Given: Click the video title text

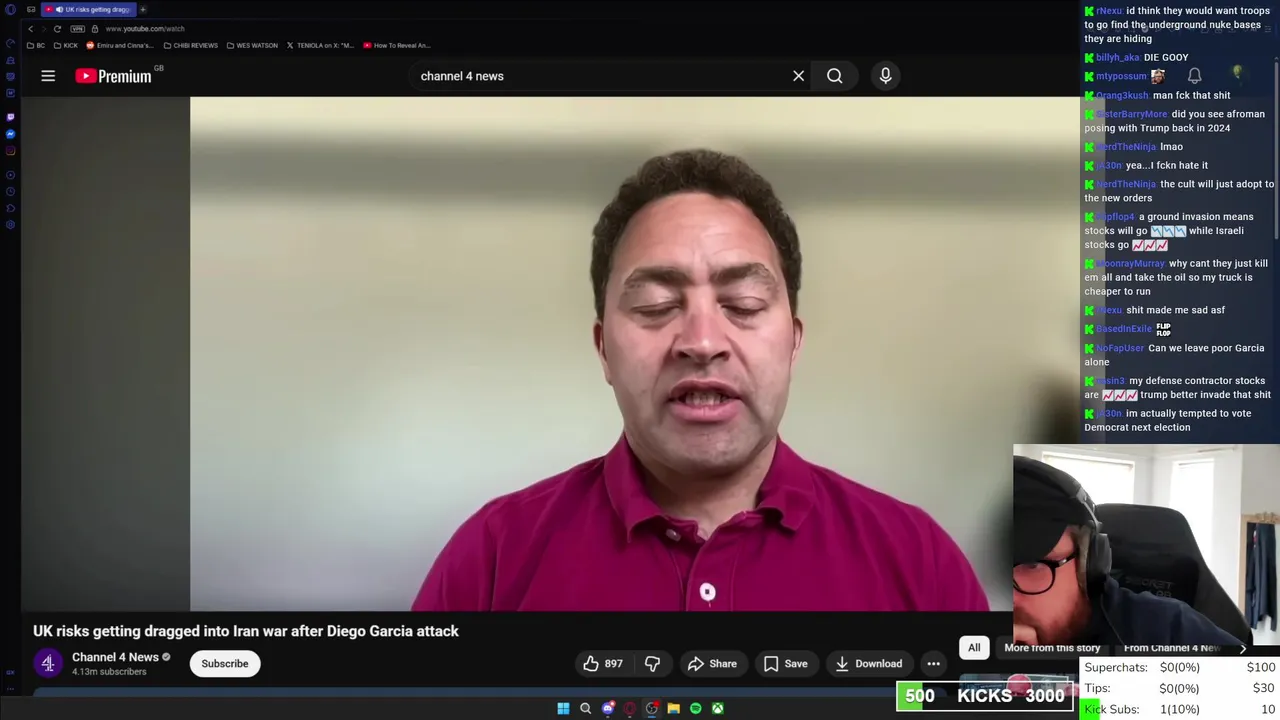Looking at the screenshot, I should click(246, 631).
